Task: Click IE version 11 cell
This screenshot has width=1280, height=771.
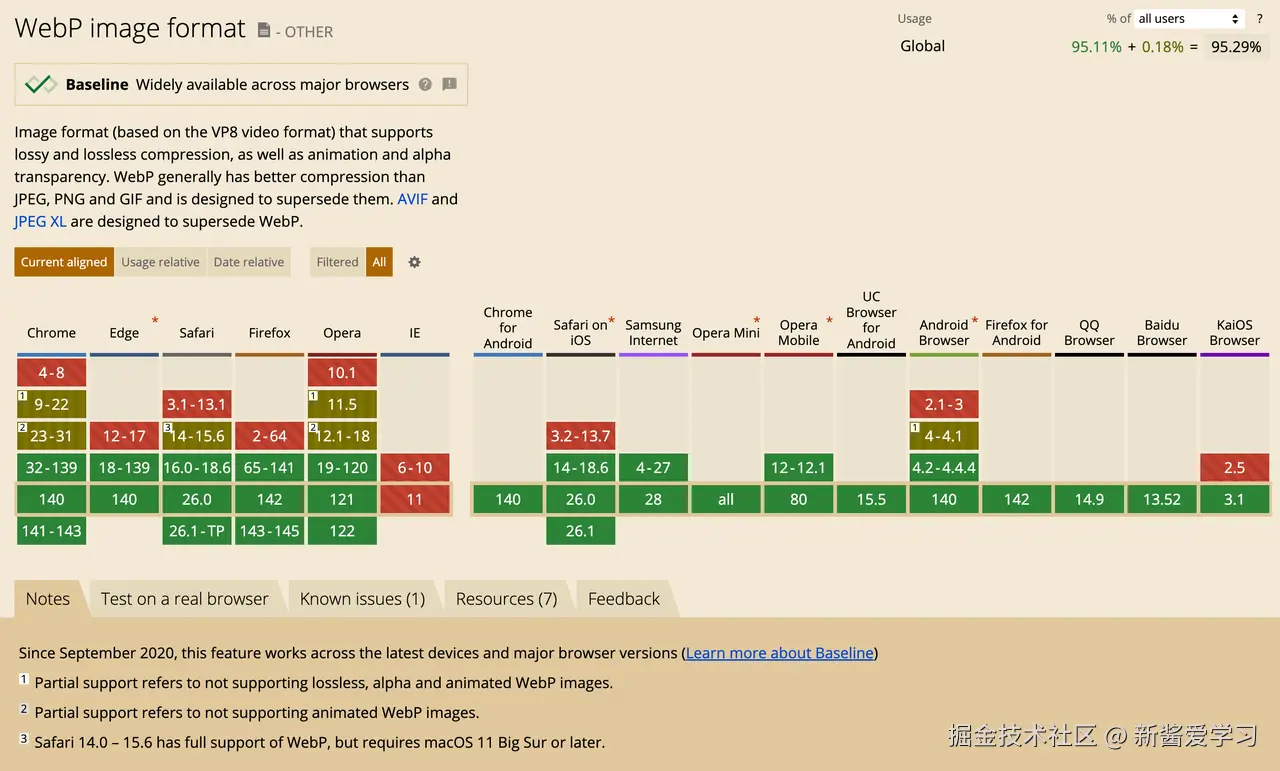Action: coord(415,499)
